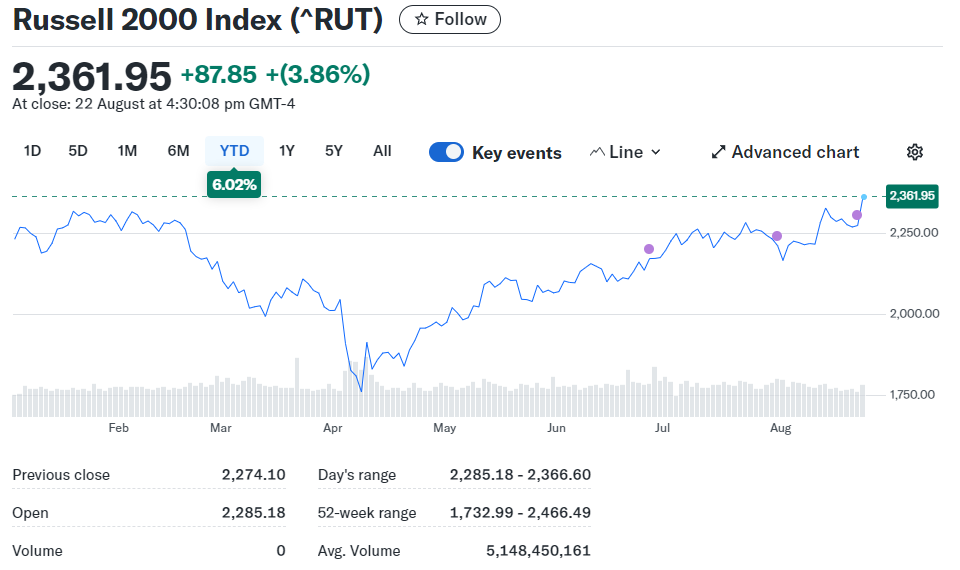Click the 1,750.00 axis label
Image resolution: width=960 pixels, height=570 pixels.
click(912, 395)
